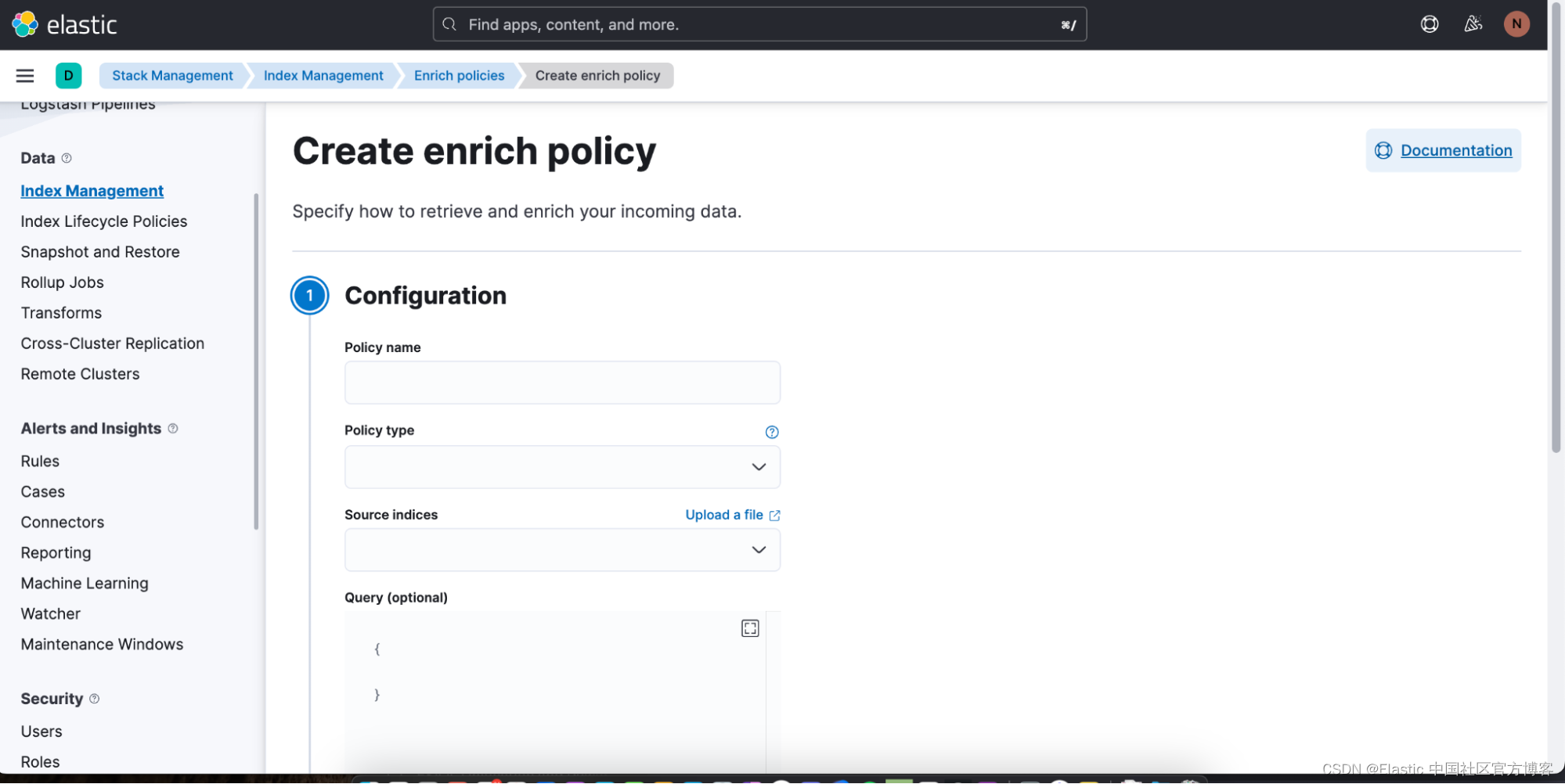Open Connectors page
1565x784 pixels.
(x=63, y=523)
